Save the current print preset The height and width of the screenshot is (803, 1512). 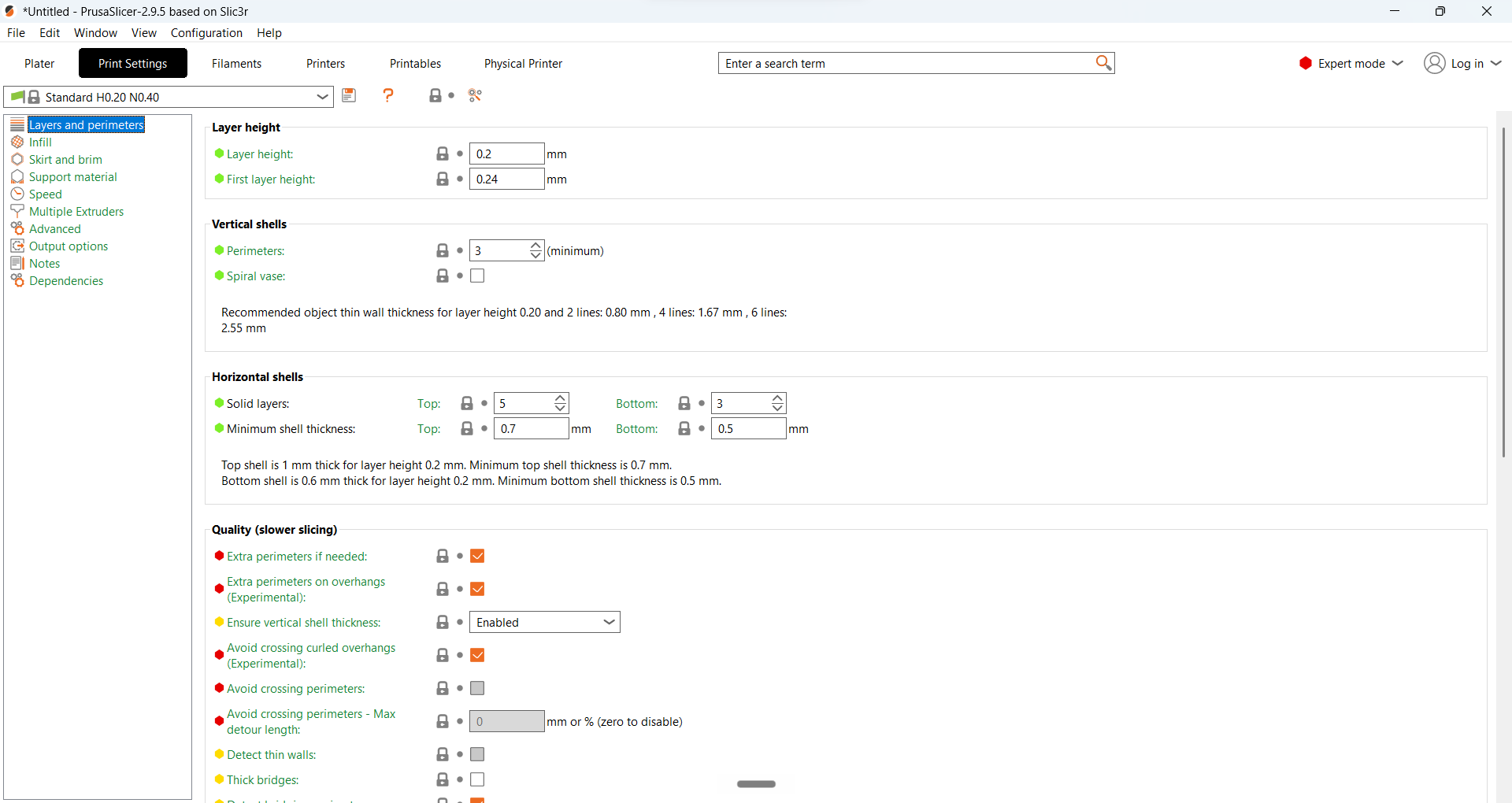pyautogui.click(x=349, y=95)
